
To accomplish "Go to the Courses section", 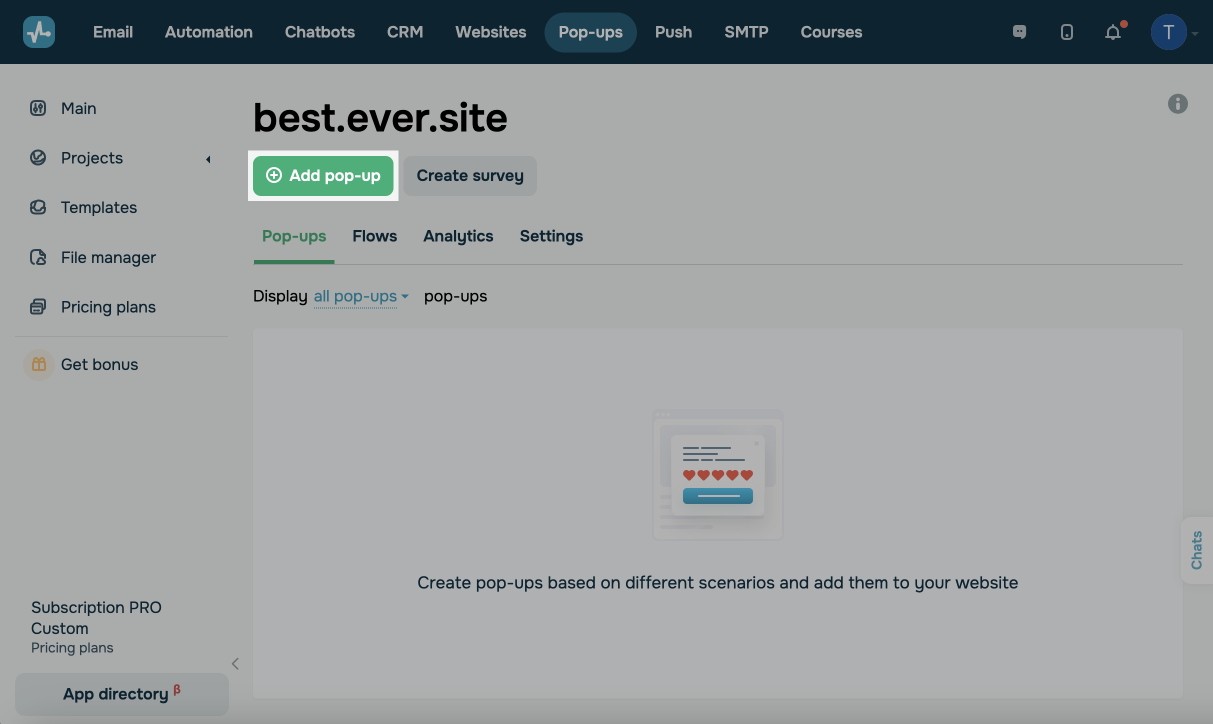I will click(831, 32).
